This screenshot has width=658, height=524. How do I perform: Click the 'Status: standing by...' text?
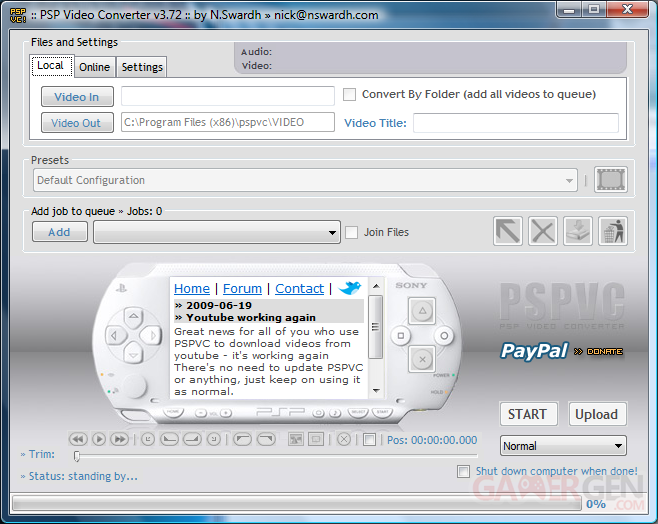pyautogui.click(x=83, y=477)
